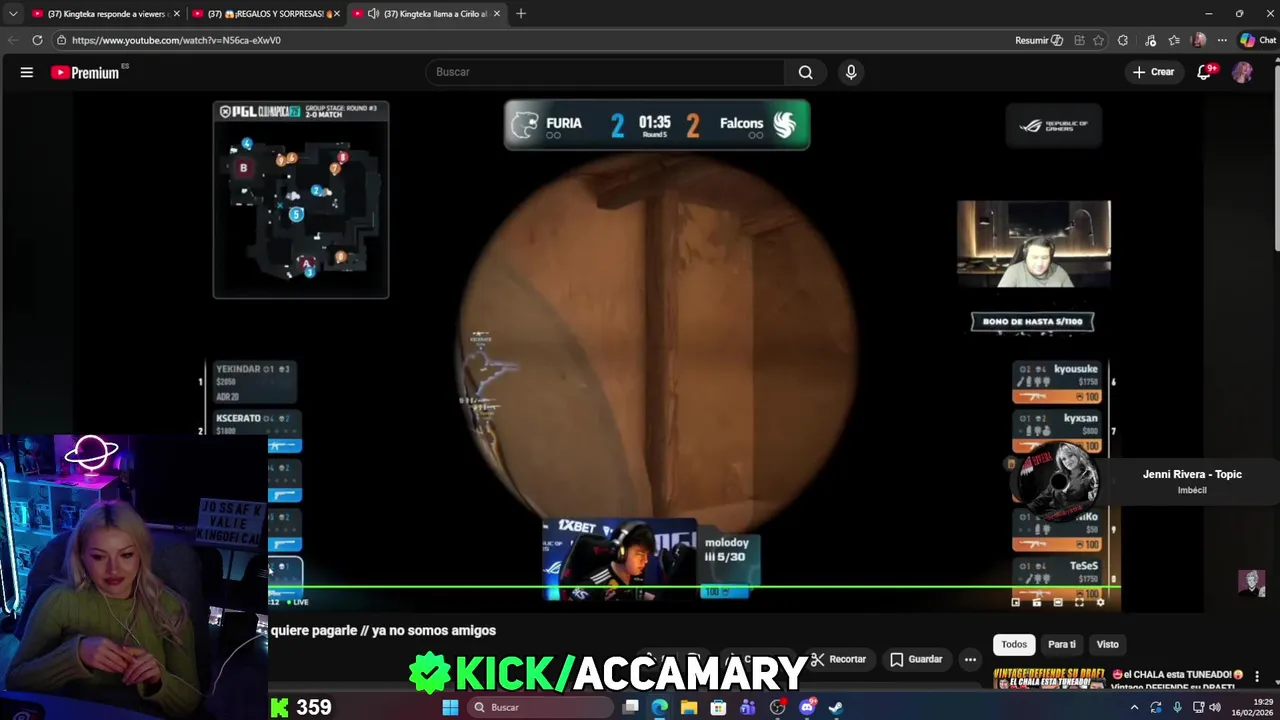This screenshot has width=1280, height=720.
Task: Go back with the browser back arrow
Action: point(12,40)
